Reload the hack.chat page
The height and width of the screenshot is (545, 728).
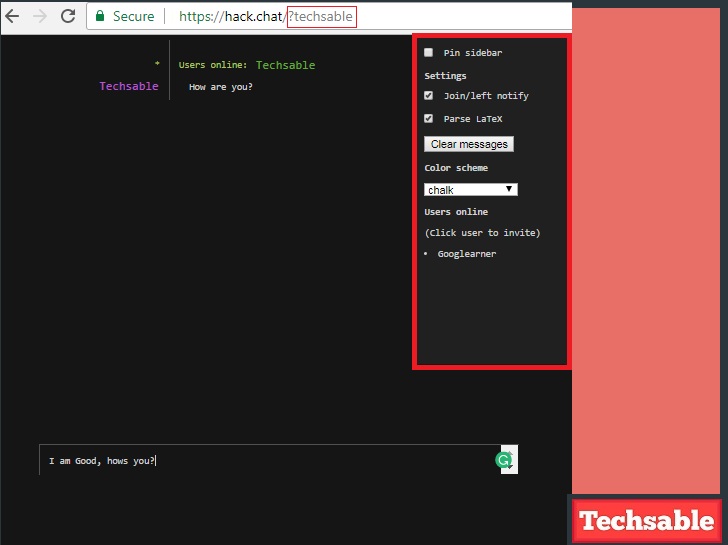pos(68,16)
